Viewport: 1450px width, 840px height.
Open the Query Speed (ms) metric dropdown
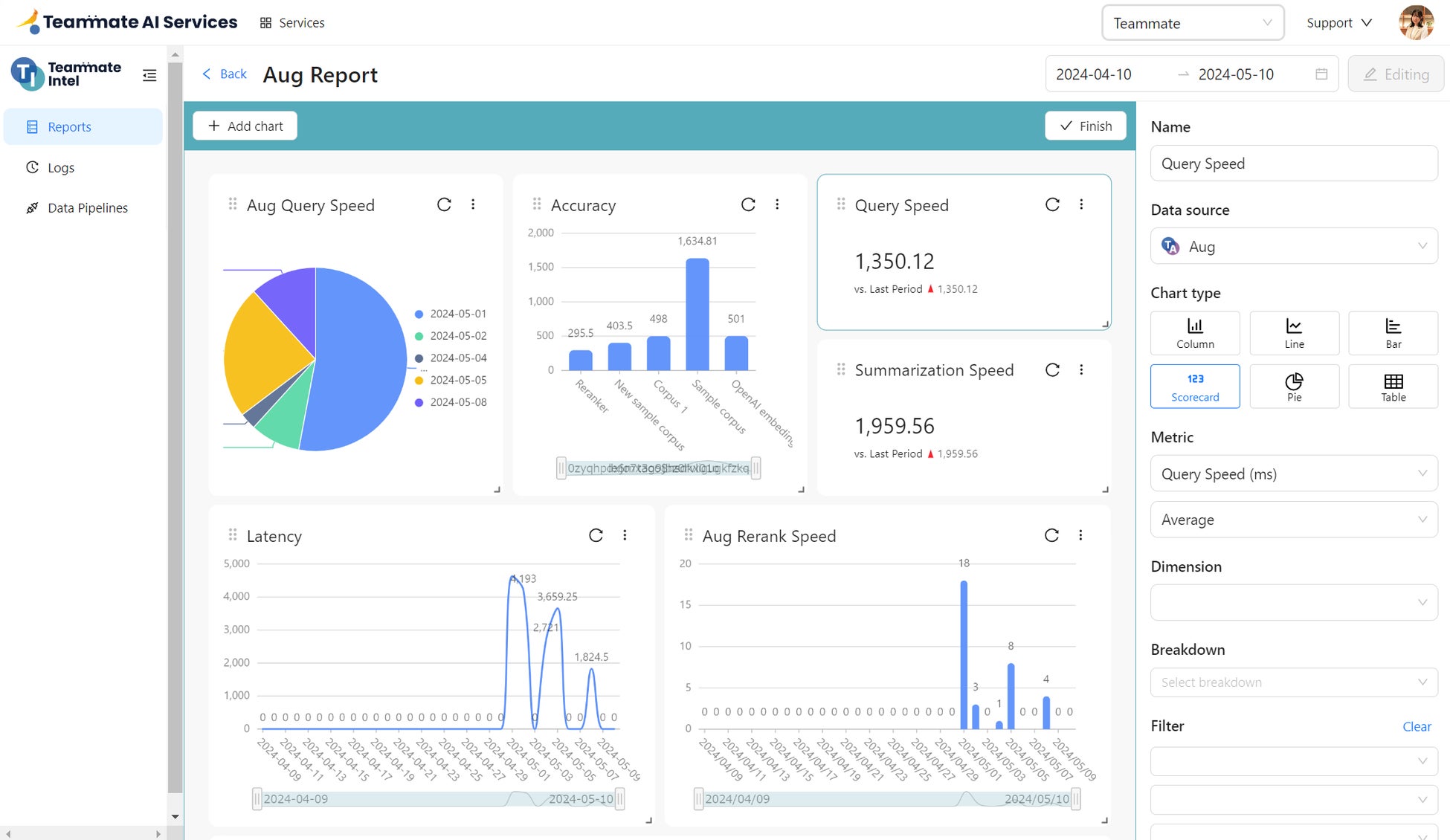[1294, 474]
